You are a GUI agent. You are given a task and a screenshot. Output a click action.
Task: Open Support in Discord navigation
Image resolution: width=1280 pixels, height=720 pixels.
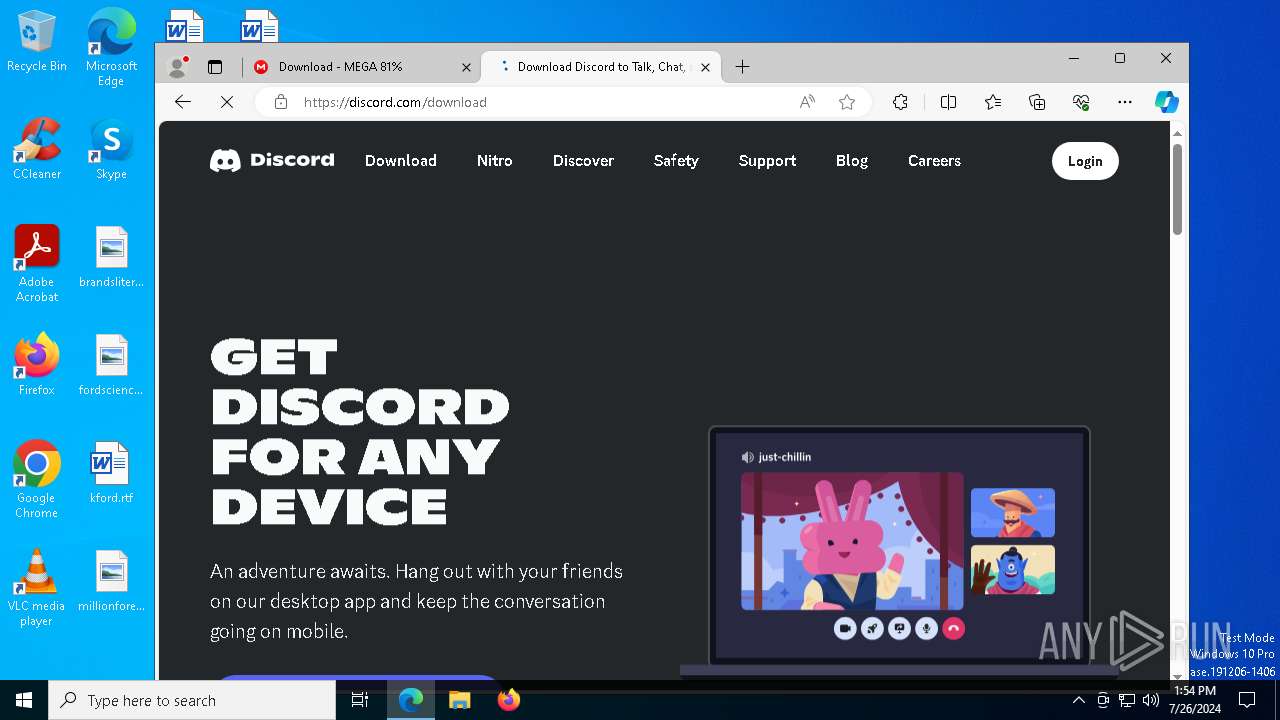tap(767, 160)
